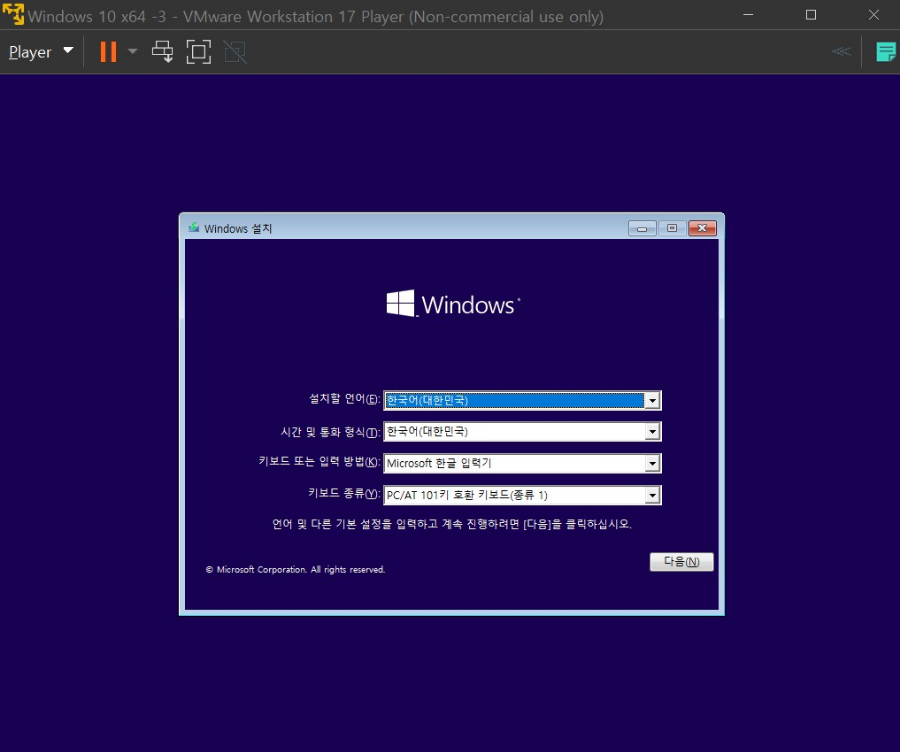This screenshot has height=752, width=900.
Task: Open the keyboard input method dropdown
Action: tap(652, 463)
